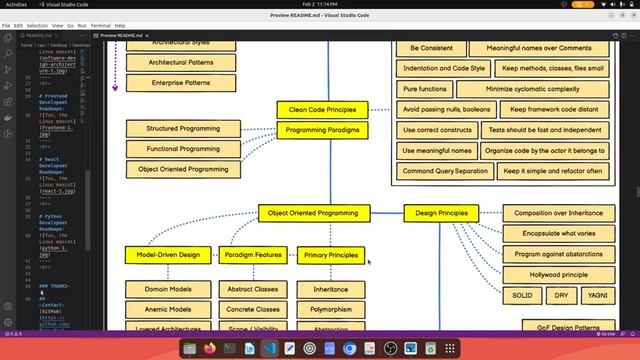Click the Clean Code Principles node
Screen dimensions: 640x360
point(322,110)
